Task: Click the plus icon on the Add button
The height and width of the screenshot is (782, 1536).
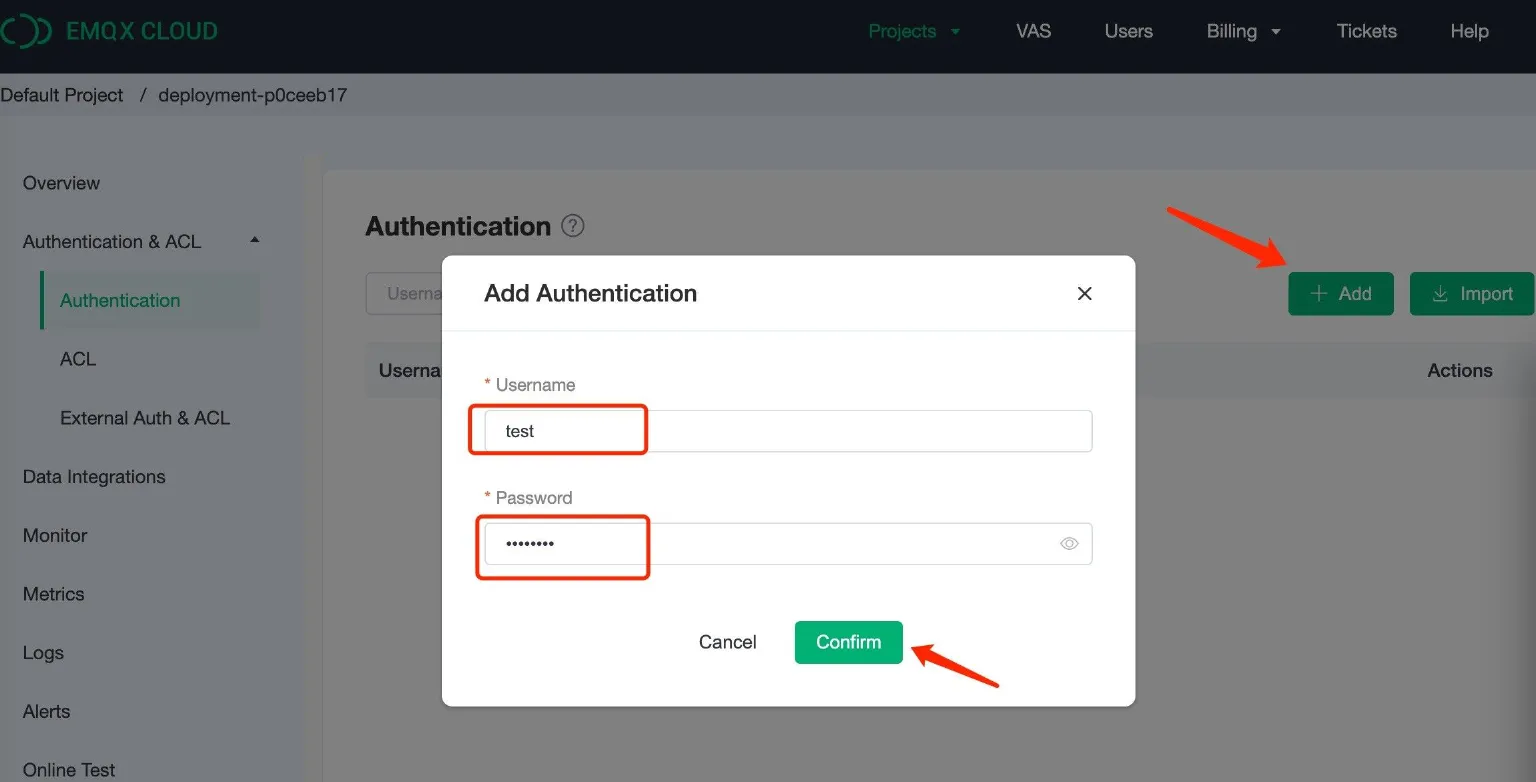Action: click(1317, 293)
